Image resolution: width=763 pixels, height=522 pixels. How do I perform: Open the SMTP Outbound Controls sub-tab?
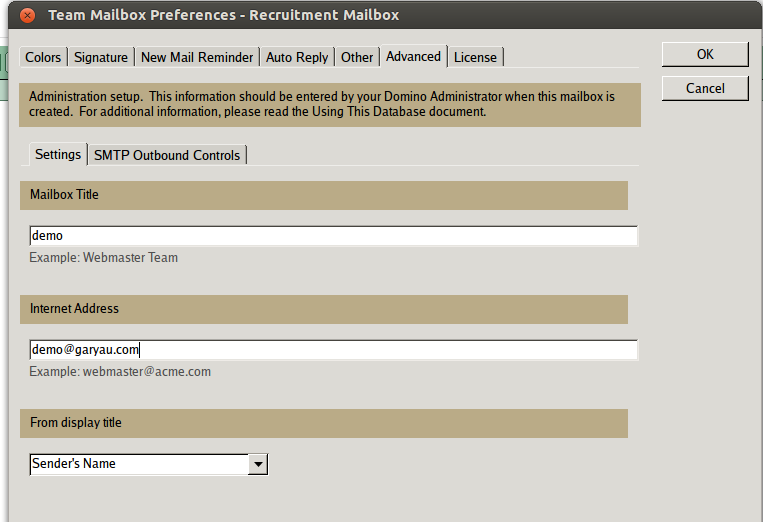tap(167, 155)
